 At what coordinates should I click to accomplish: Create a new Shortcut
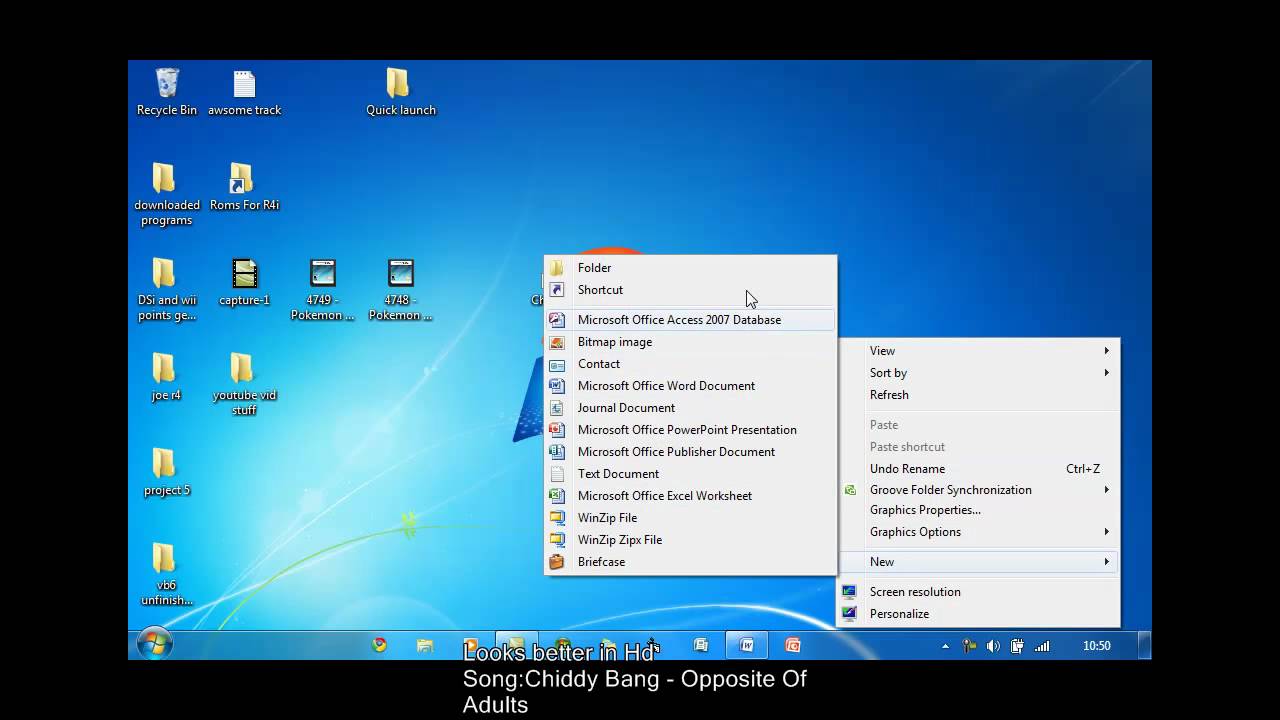pos(690,290)
